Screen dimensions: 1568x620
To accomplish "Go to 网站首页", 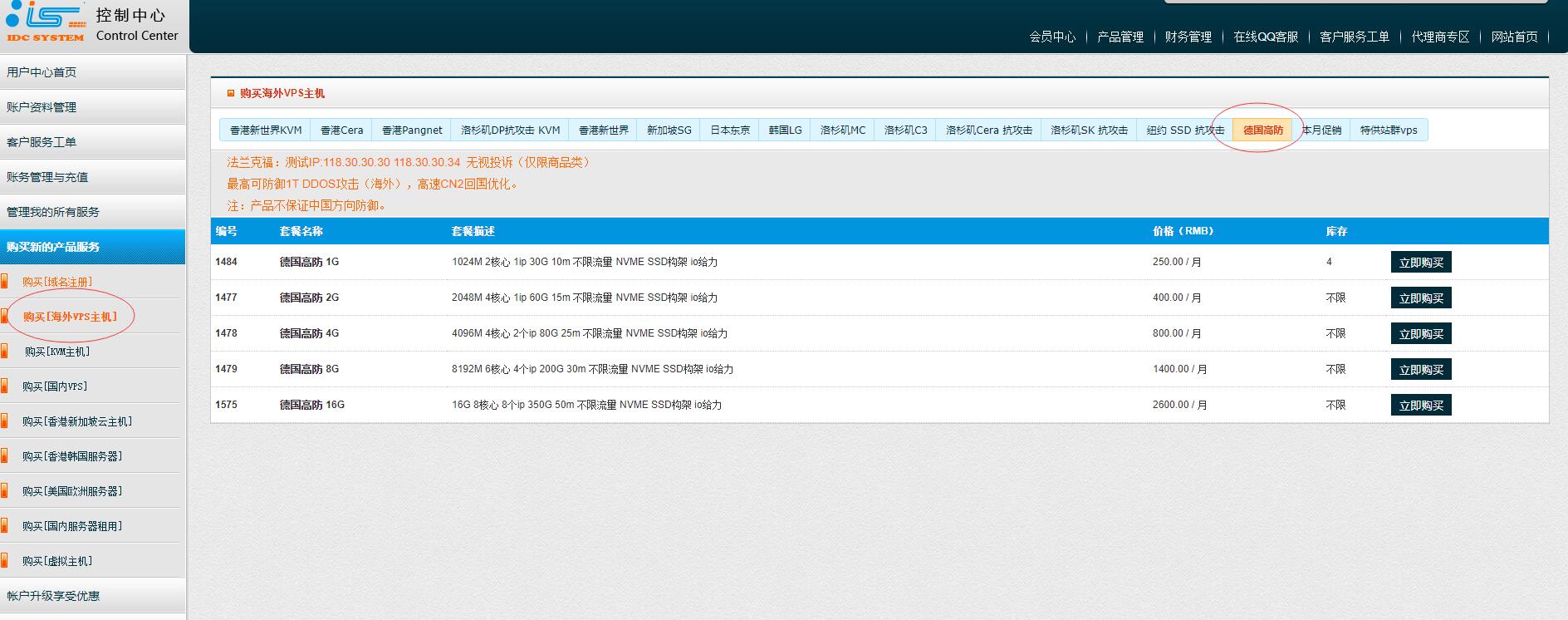I will click(x=1514, y=37).
